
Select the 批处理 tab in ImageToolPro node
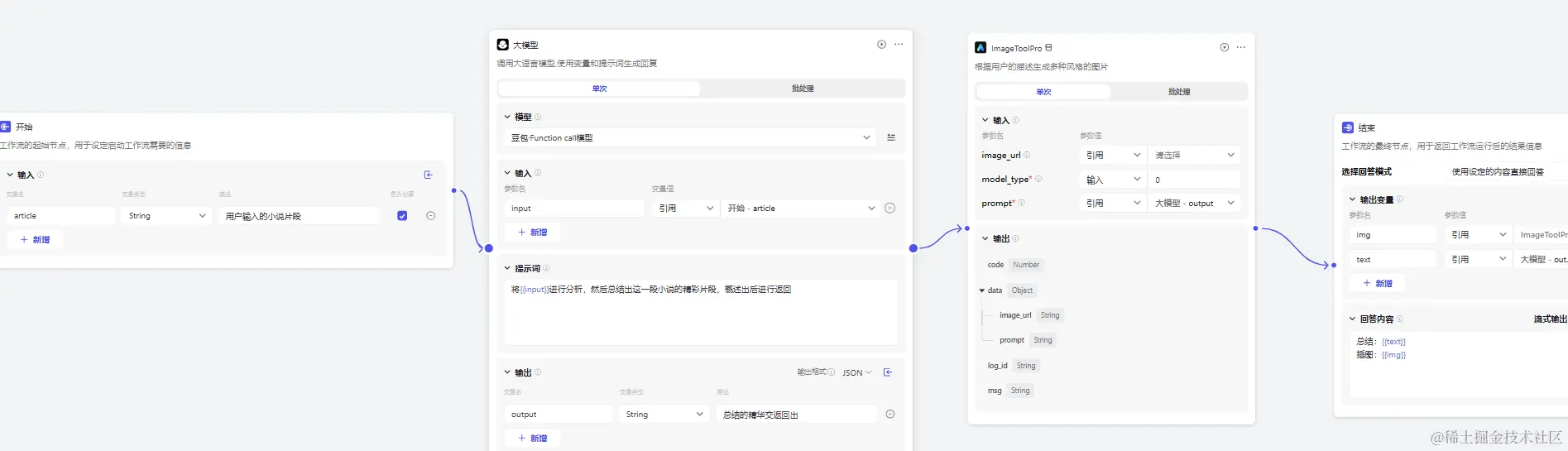(1179, 92)
